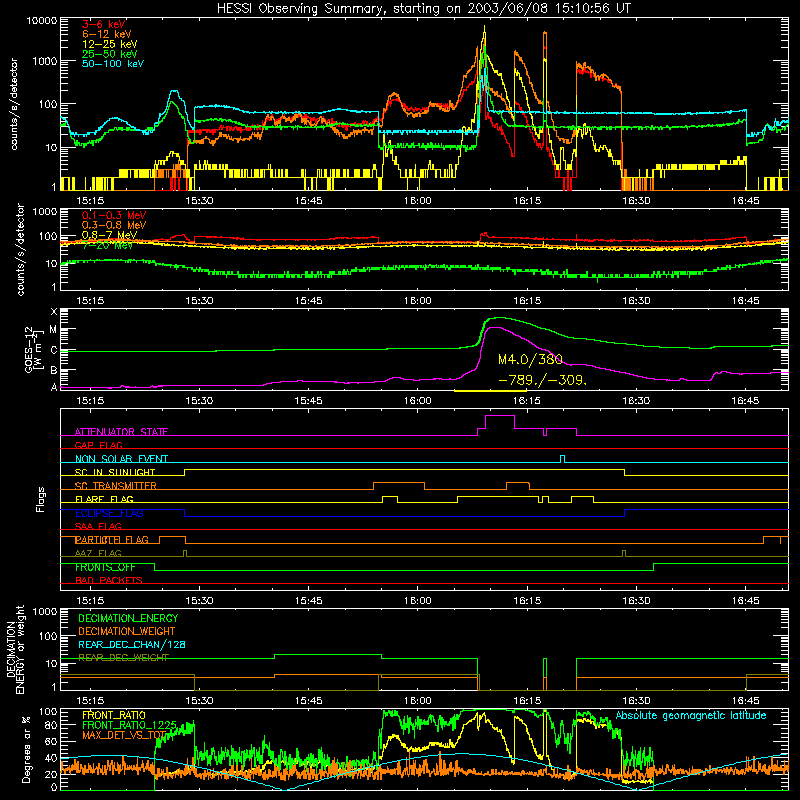Image resolution: width=800 pixels, height=800 pixels.
Task: Click the B flare class label on GOES axis
Action: coord(54,370)
